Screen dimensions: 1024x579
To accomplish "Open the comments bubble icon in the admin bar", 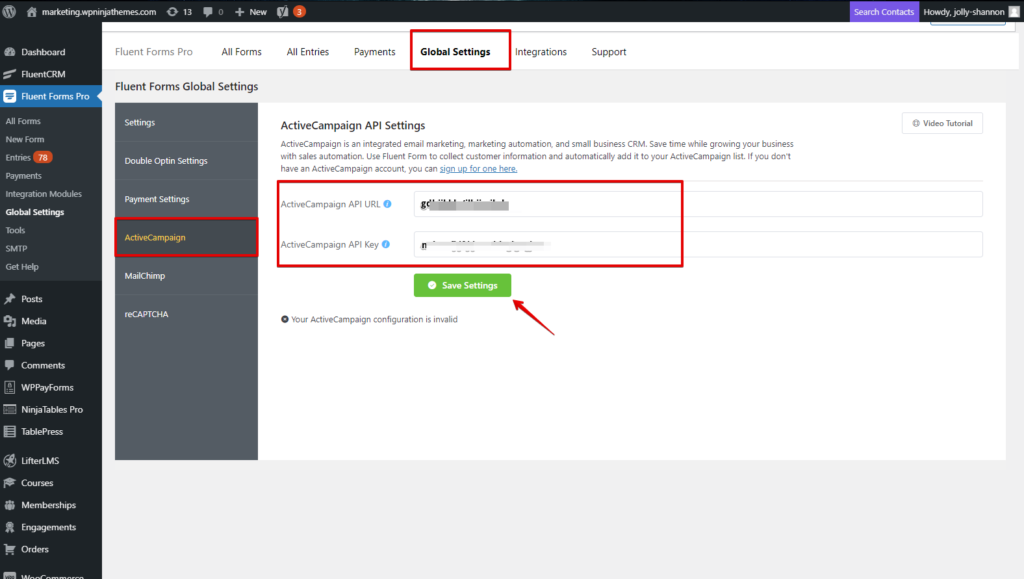I will [208, 12].
